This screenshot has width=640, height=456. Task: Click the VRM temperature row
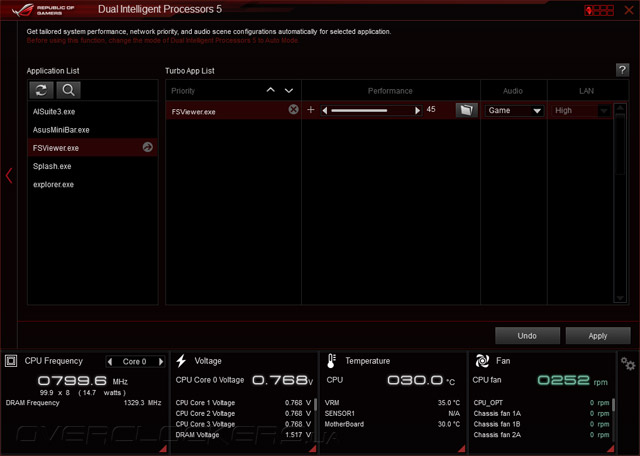click(x=392, y=403)
